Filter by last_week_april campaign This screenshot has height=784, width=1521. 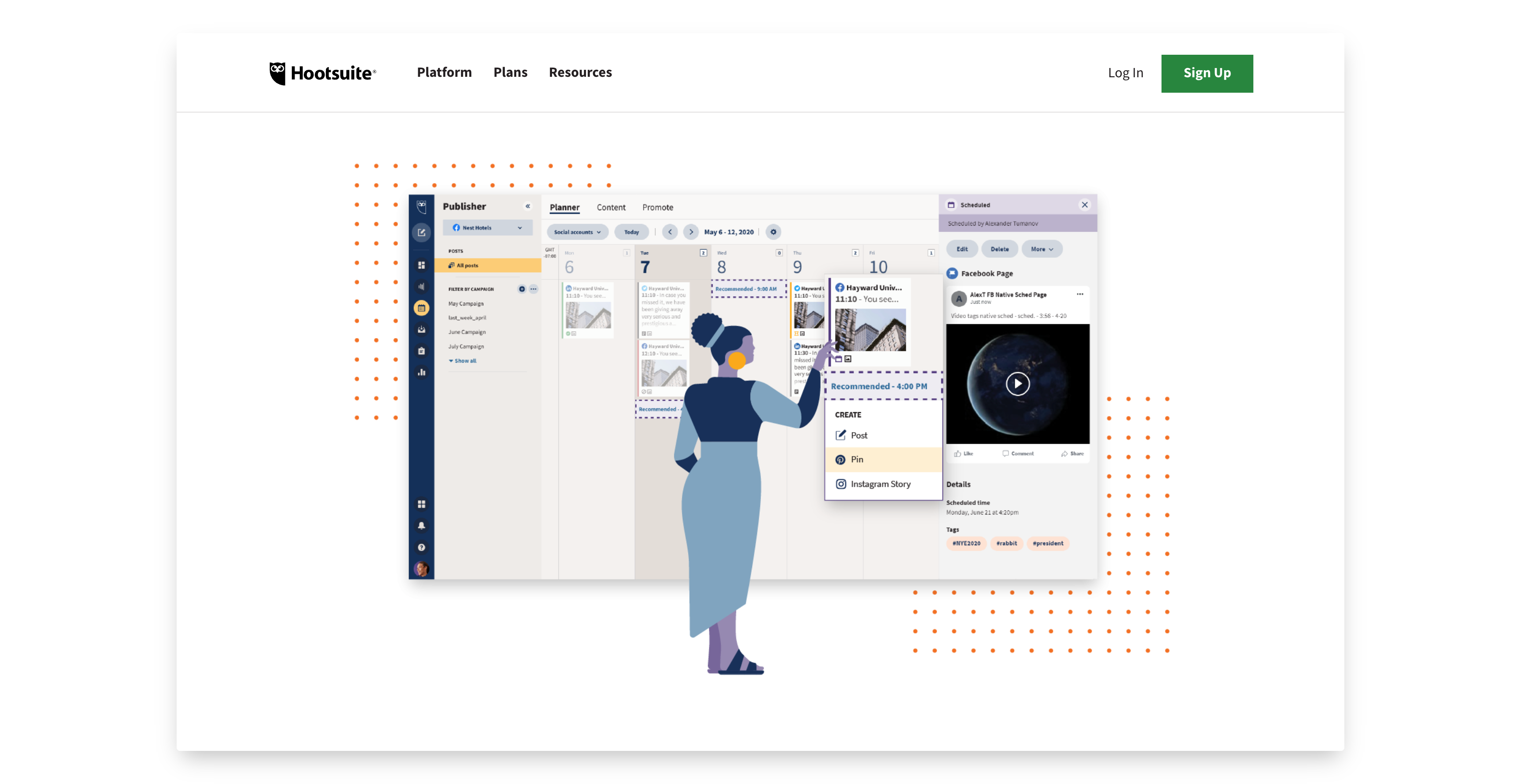467,317
